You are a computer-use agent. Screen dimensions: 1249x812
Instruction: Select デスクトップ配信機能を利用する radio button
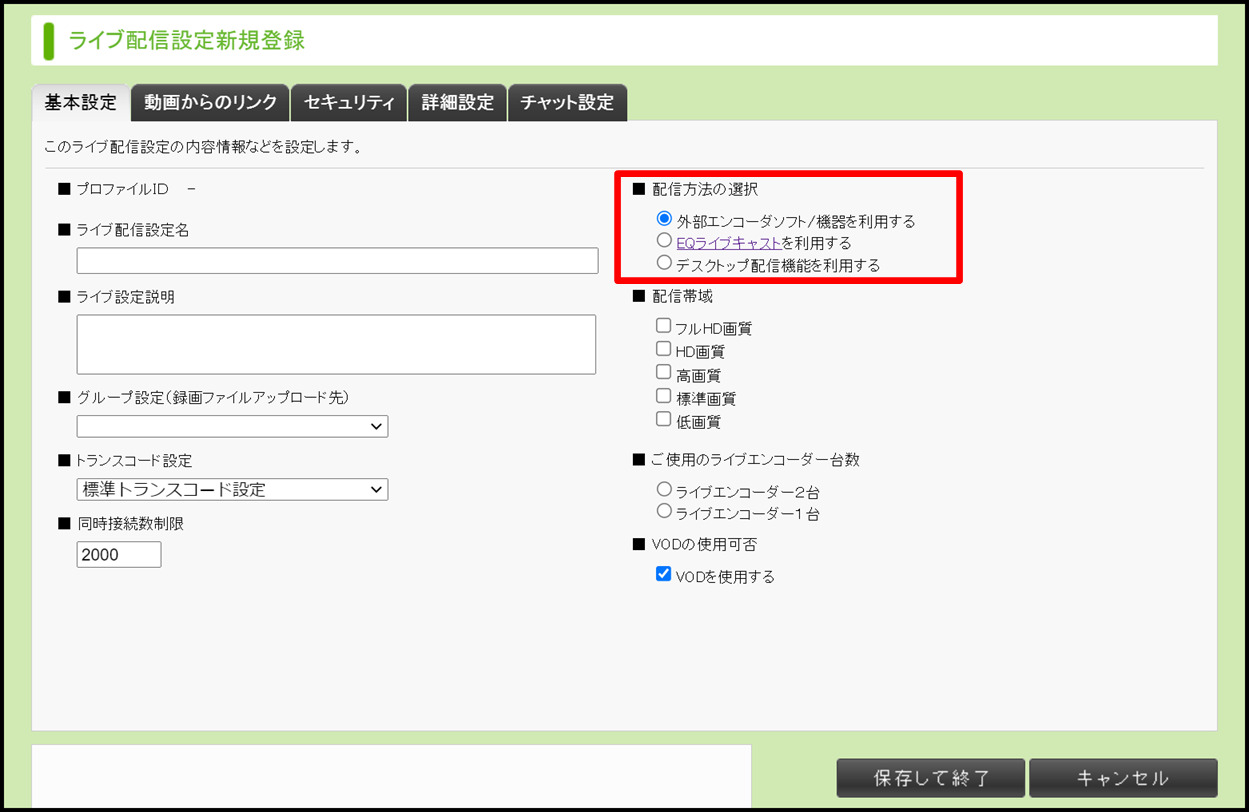point(664,263)
